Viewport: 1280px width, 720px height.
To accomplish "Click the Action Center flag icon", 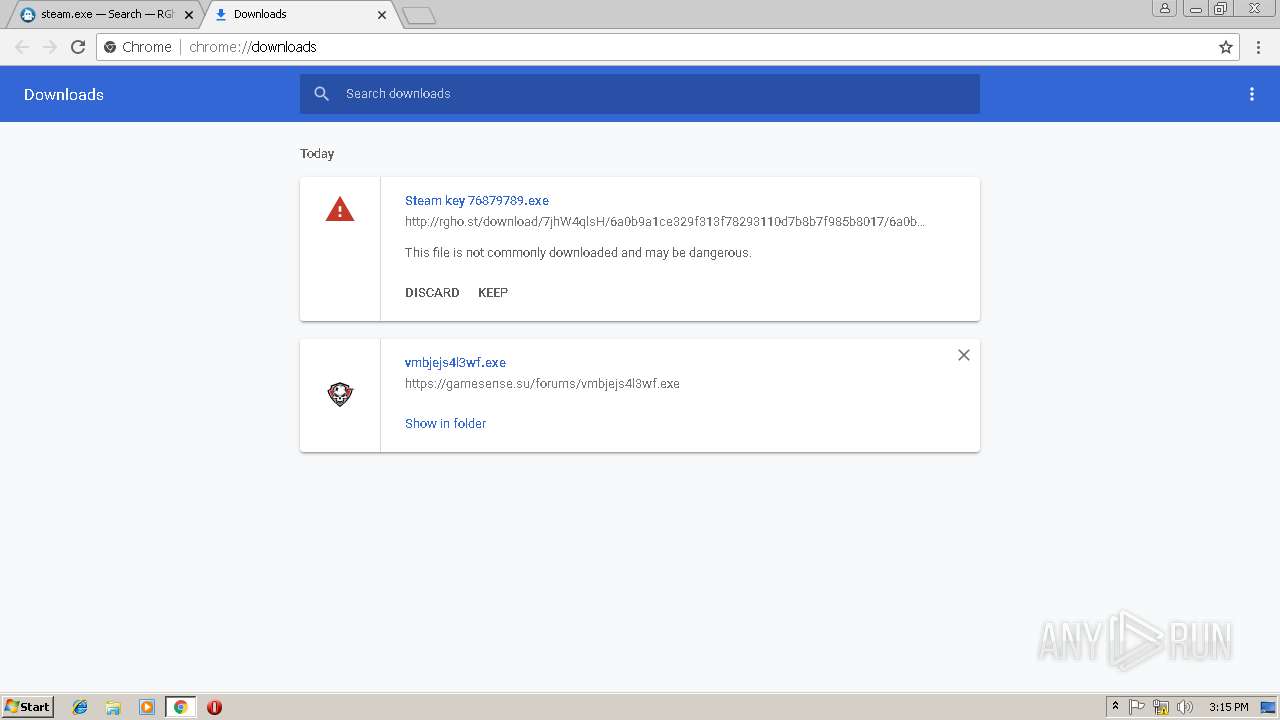I will point(1137,707).
